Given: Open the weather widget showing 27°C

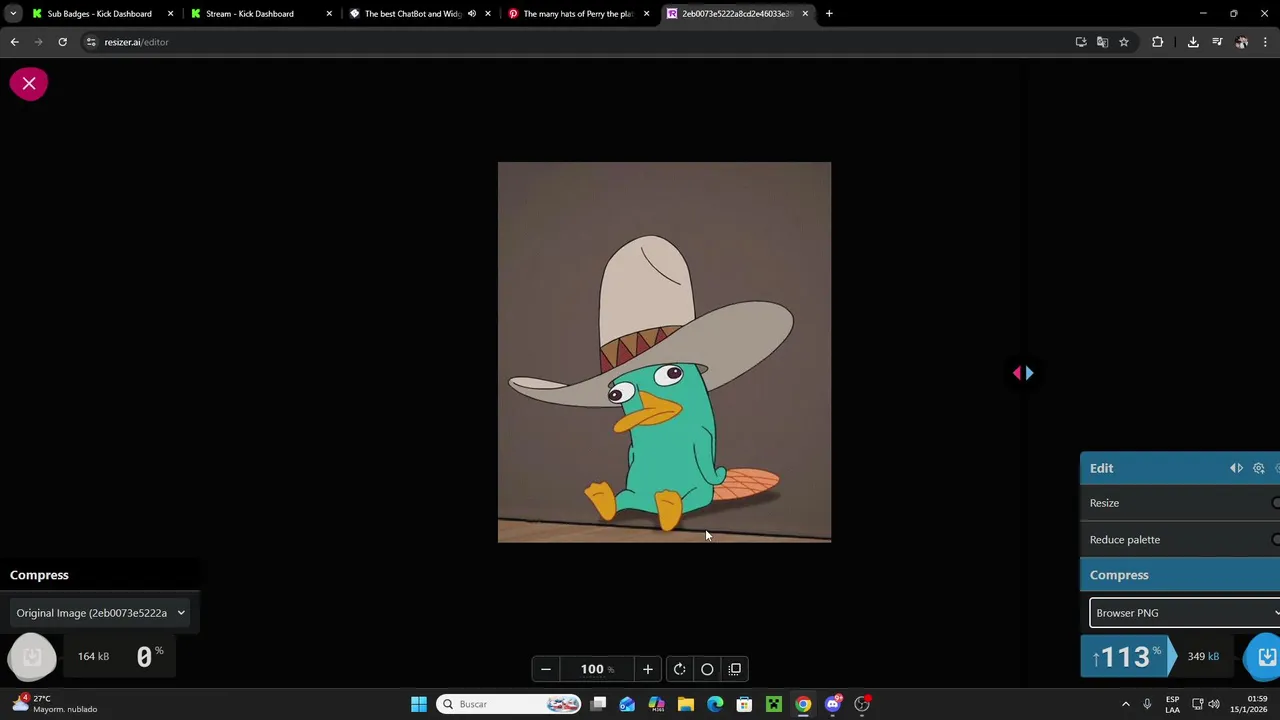Looking at the screenshot, I should click(55, 704).
